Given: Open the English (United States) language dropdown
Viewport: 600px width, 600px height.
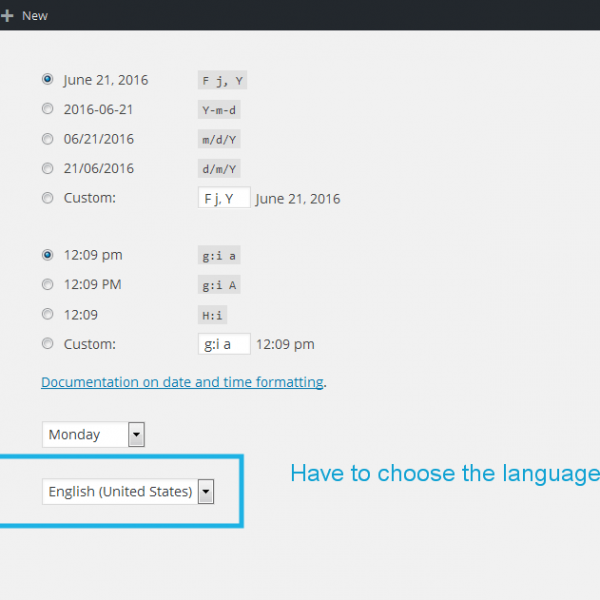Looking at the screenshot, I should [x=128, y=491].
